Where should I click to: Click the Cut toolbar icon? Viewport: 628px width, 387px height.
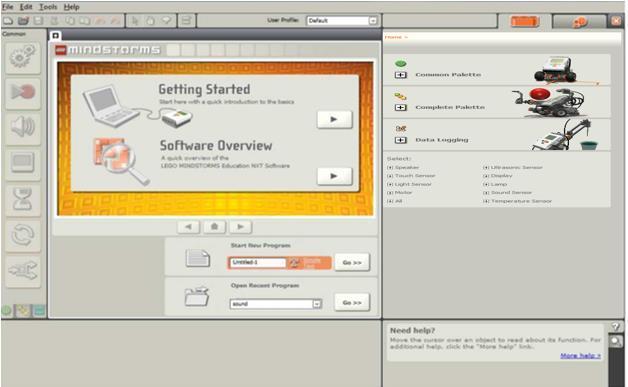tap(54, 20)
